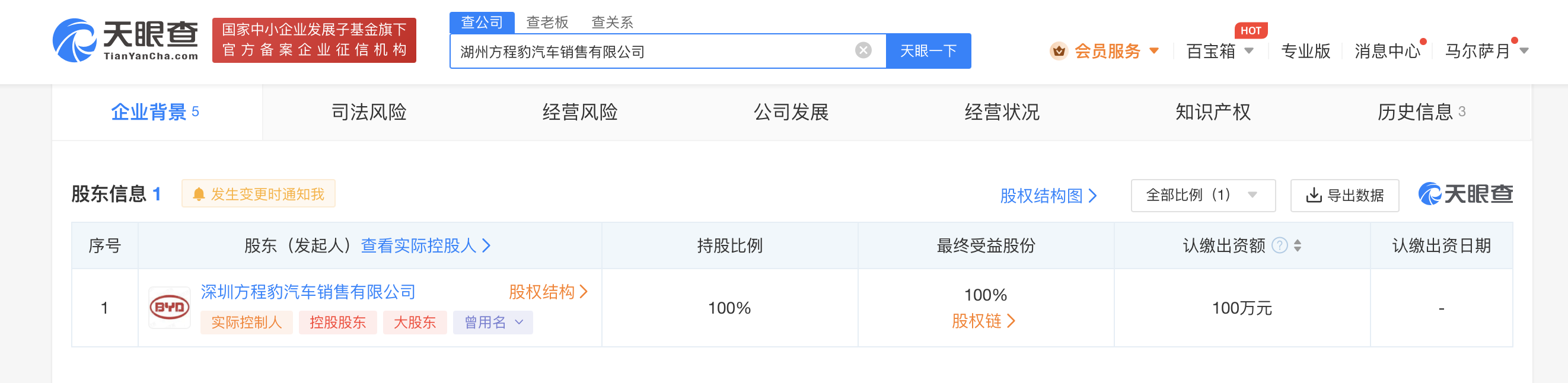The width and height of the screenshot is (1568, 383).
Task: Click the 实际控制人 tag
Action: 247,323
